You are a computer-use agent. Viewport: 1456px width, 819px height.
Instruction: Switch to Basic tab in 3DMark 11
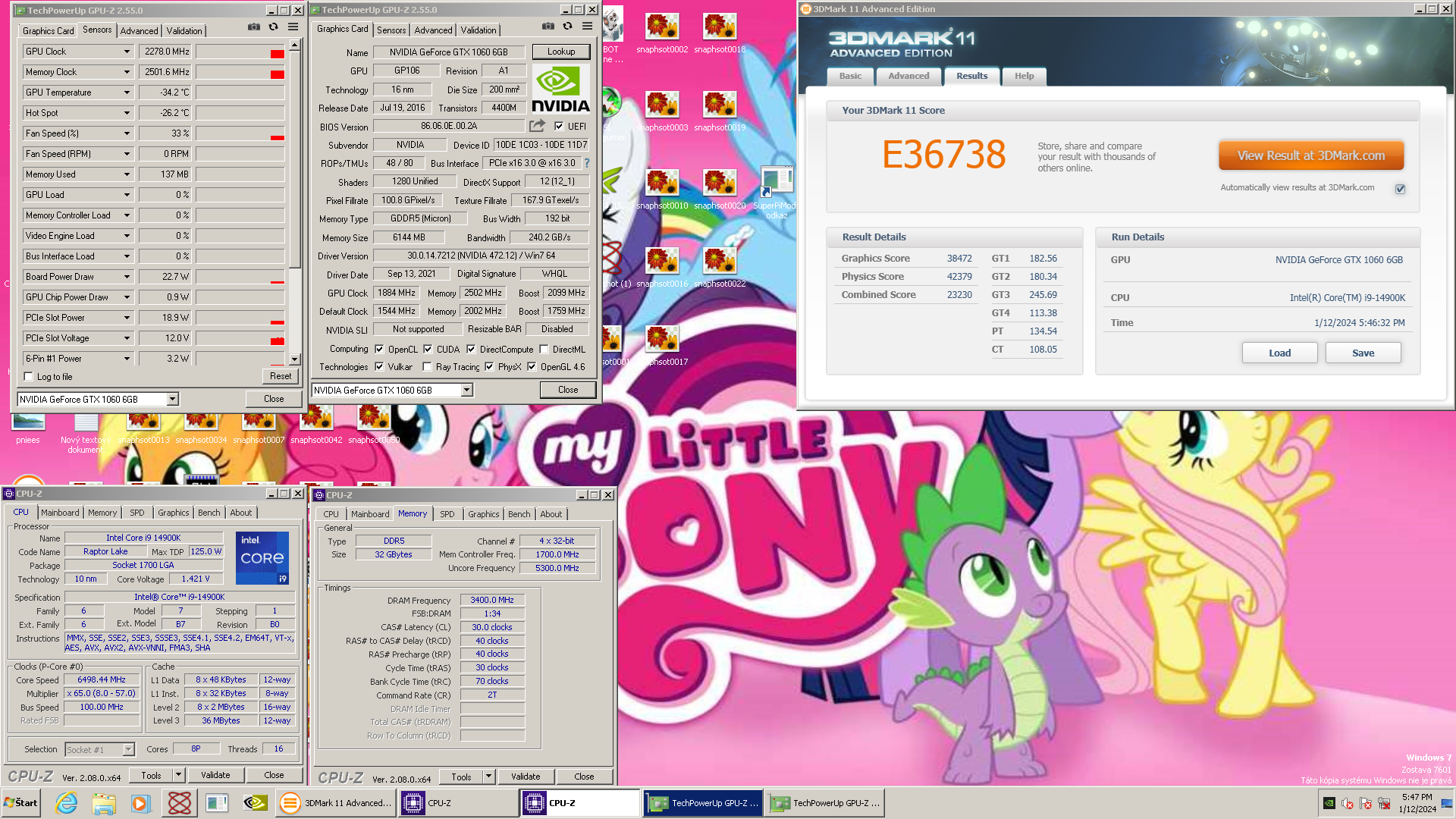point(850,76)
